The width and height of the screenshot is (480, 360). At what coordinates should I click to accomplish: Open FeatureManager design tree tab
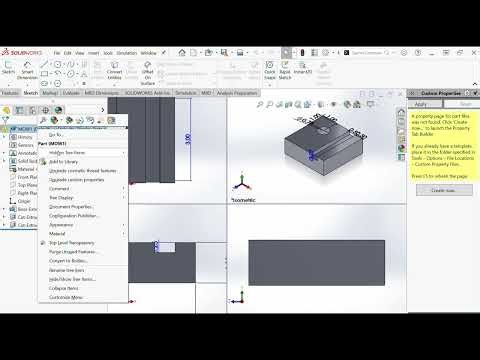coord(6,110)
